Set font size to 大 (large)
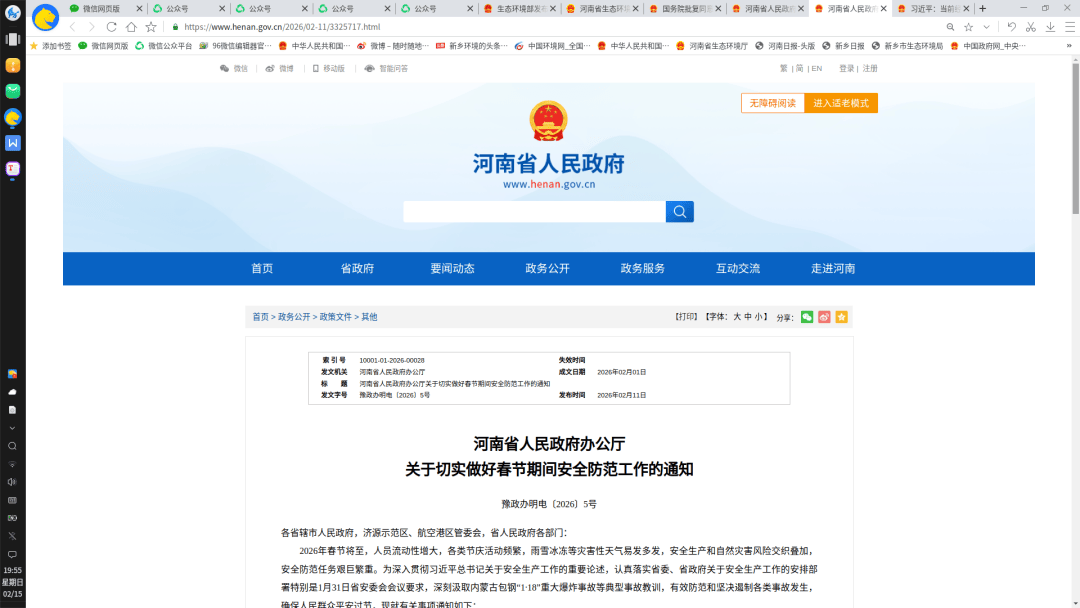This screenshot has height=608, width=1080. [737, 317]
